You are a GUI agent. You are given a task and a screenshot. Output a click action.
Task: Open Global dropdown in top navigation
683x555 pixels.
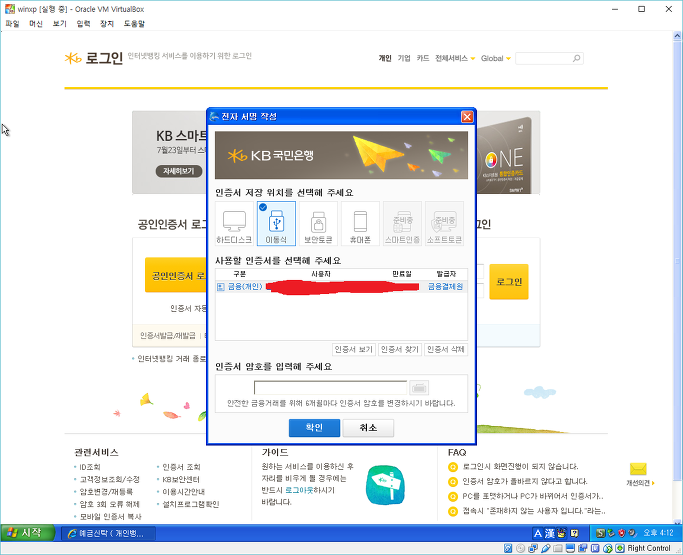click(495, 58)
